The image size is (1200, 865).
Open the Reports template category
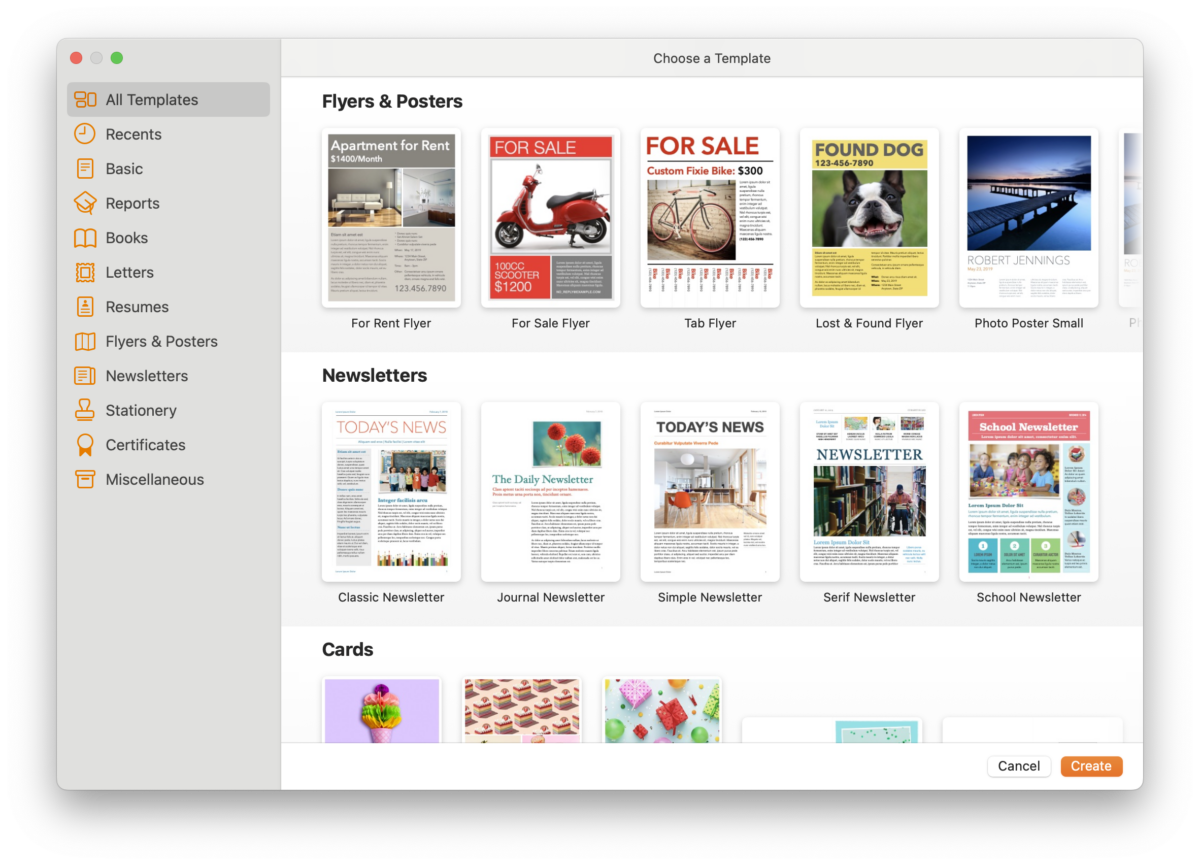[134, 203]
